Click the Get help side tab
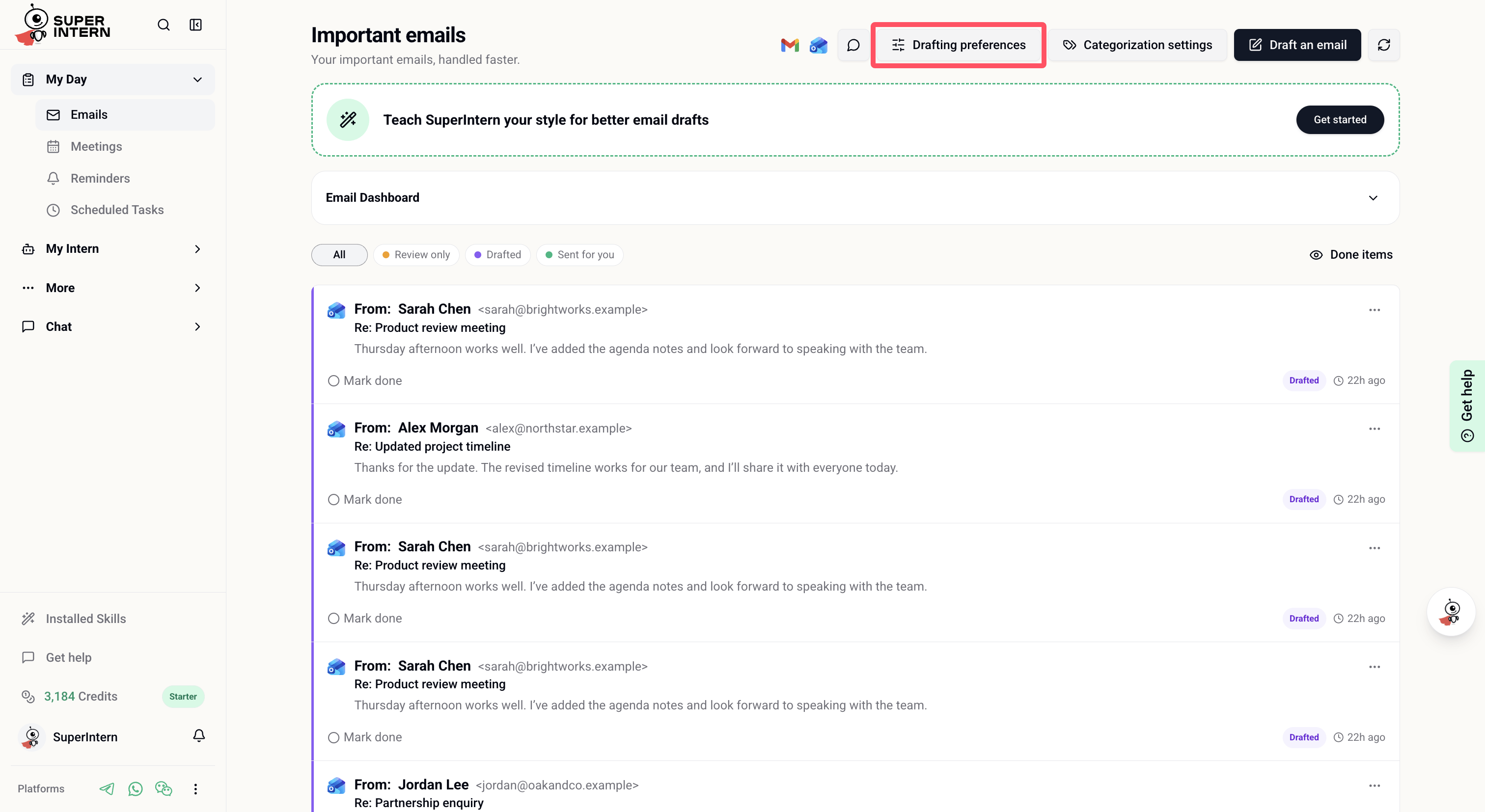The width and height of the screenshot is (1485, 812). coord(1467,406)
